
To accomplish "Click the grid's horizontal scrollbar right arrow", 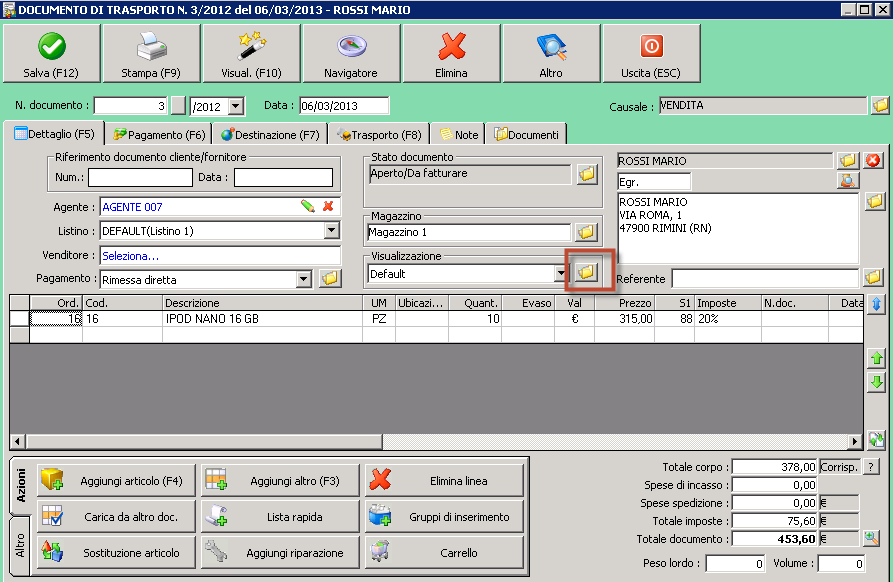I will 854,441.
